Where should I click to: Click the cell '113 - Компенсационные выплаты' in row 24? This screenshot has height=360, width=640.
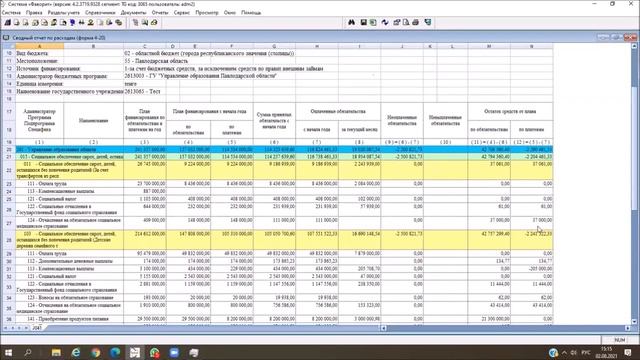point(69,191)
